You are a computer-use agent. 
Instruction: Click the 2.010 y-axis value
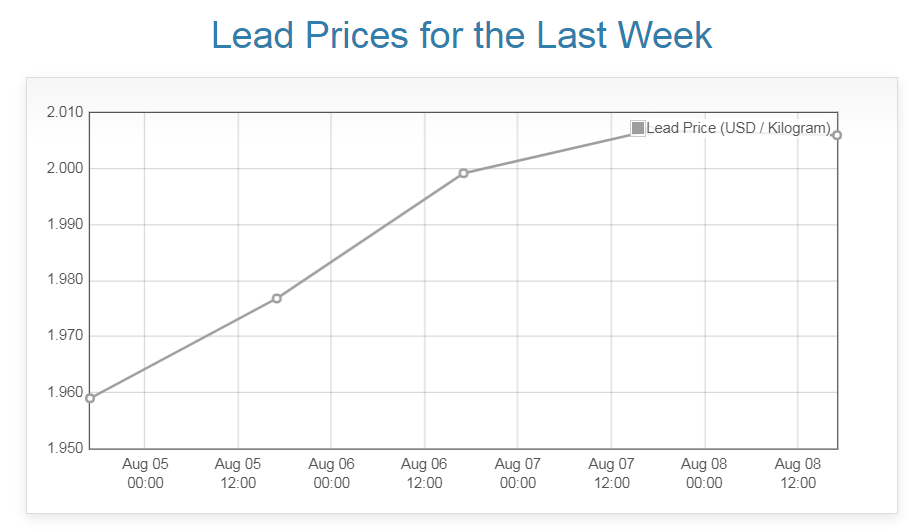point(64,112)
